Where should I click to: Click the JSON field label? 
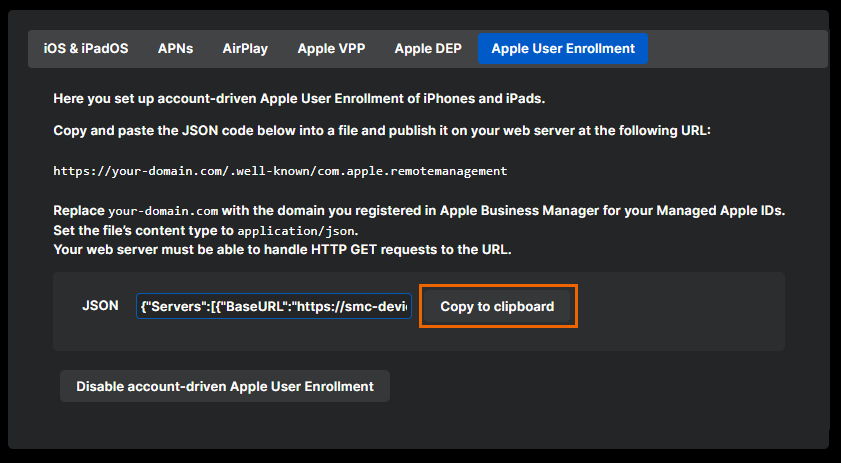pyautogui.click(x=100, y=306)
